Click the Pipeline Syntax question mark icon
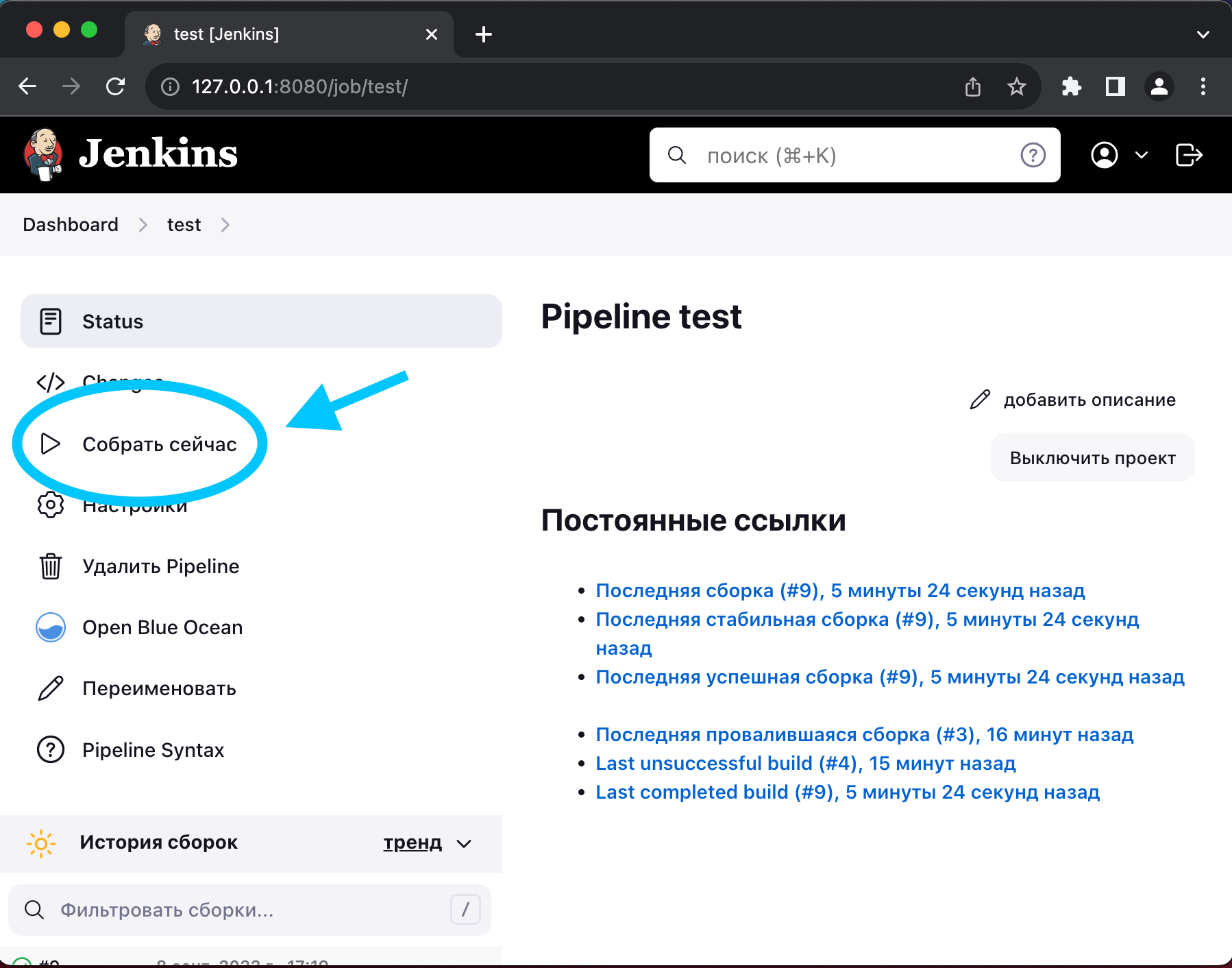 (50, 750)
